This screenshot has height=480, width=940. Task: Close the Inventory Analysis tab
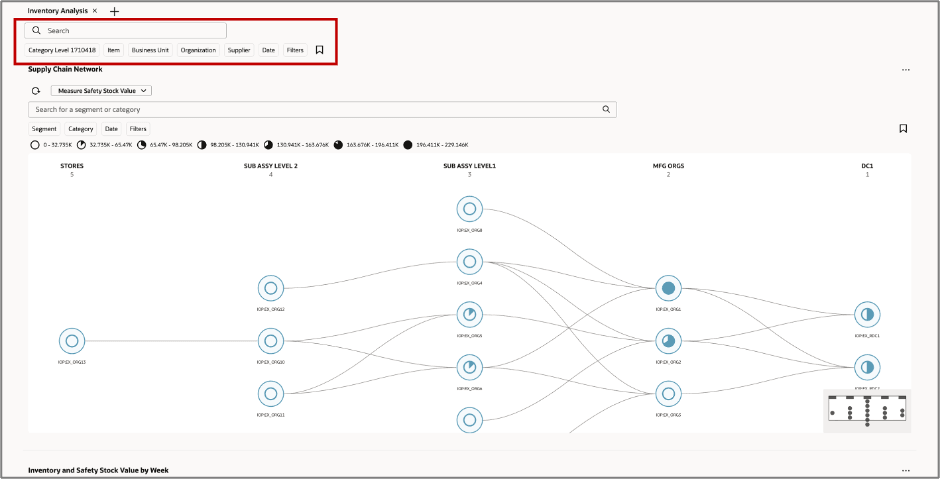pos(95,11)
